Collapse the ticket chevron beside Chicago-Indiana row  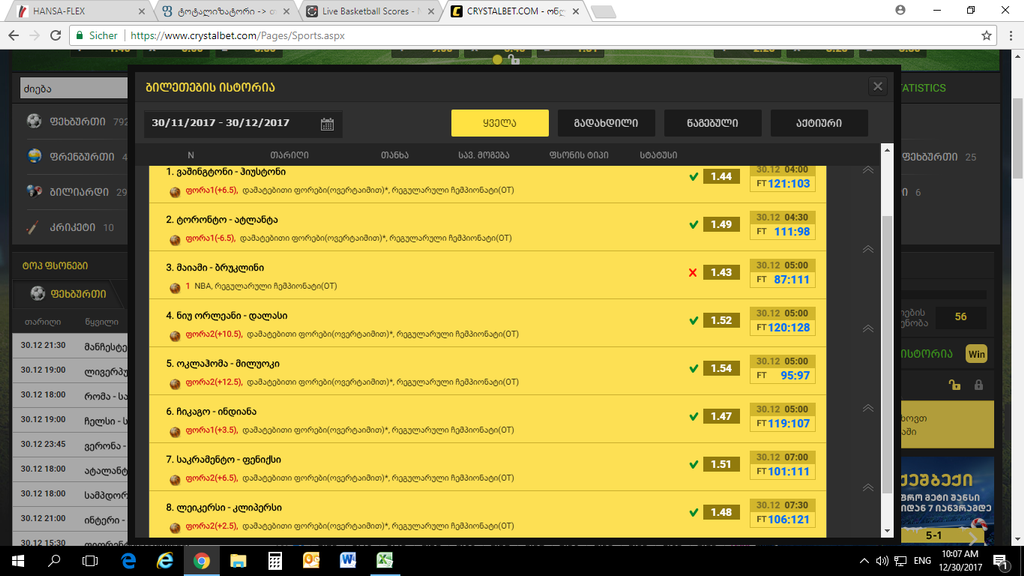[868, 408]
